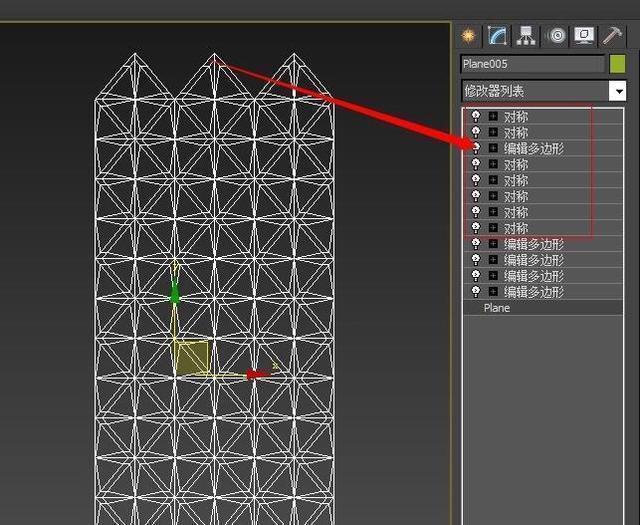Screen dimensions: 640x525
Task: Toggle lightbulb of the topmost 对称 modifier
Action: pos(476,117)
